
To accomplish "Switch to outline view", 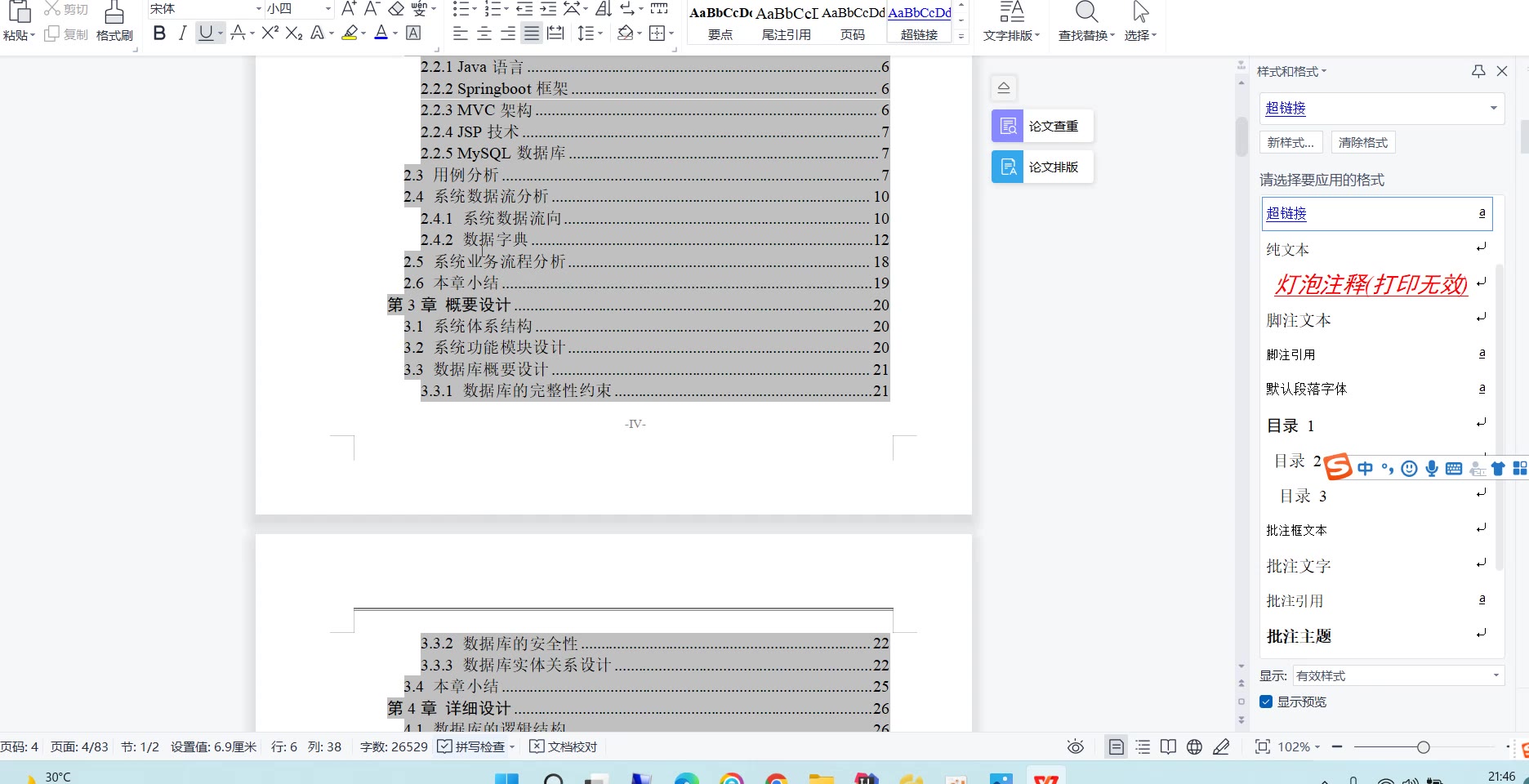I will click(x=1143, y=746).
